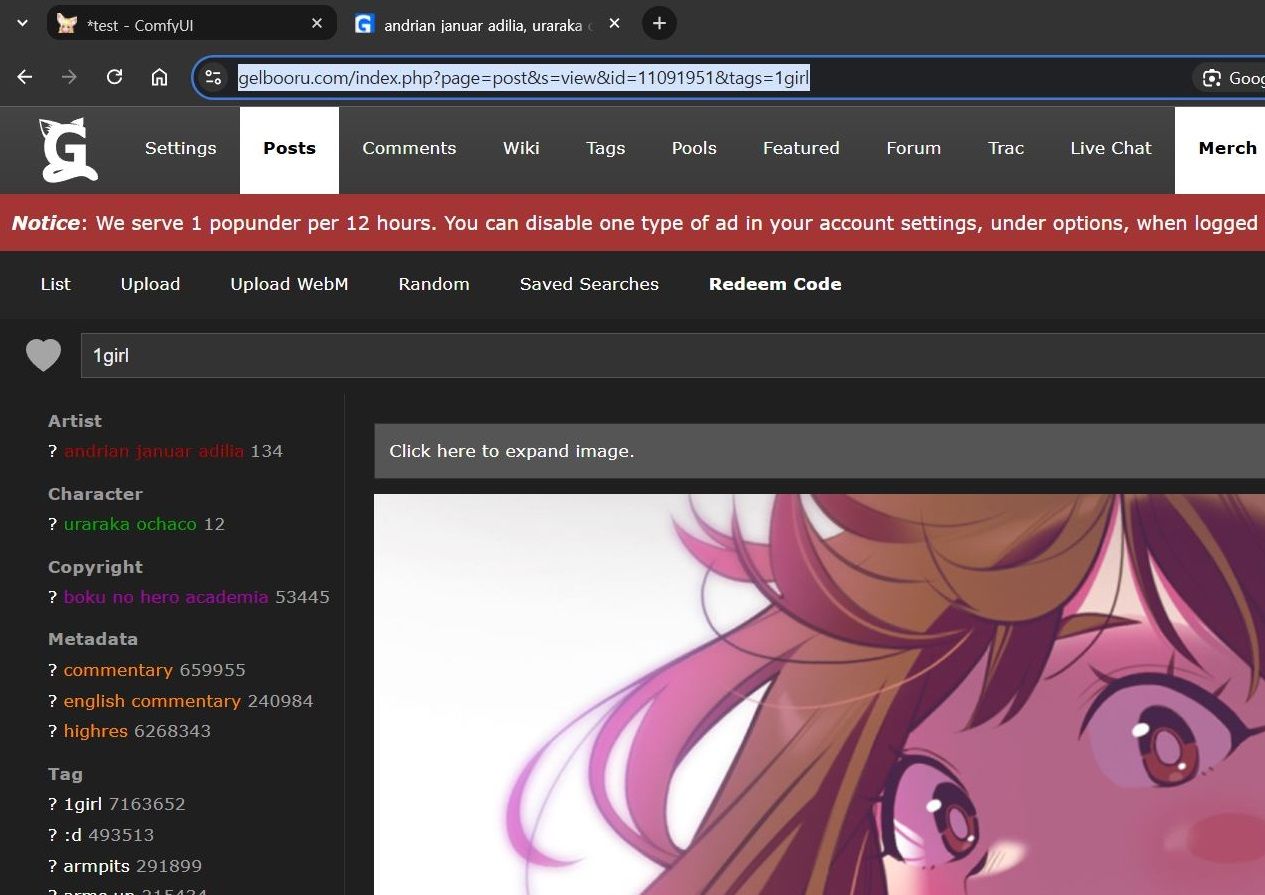Image resolution: width=1265 pixels, height=895 pixels.
Task: Click the gelbooru URL address bar
Action: 523,78
